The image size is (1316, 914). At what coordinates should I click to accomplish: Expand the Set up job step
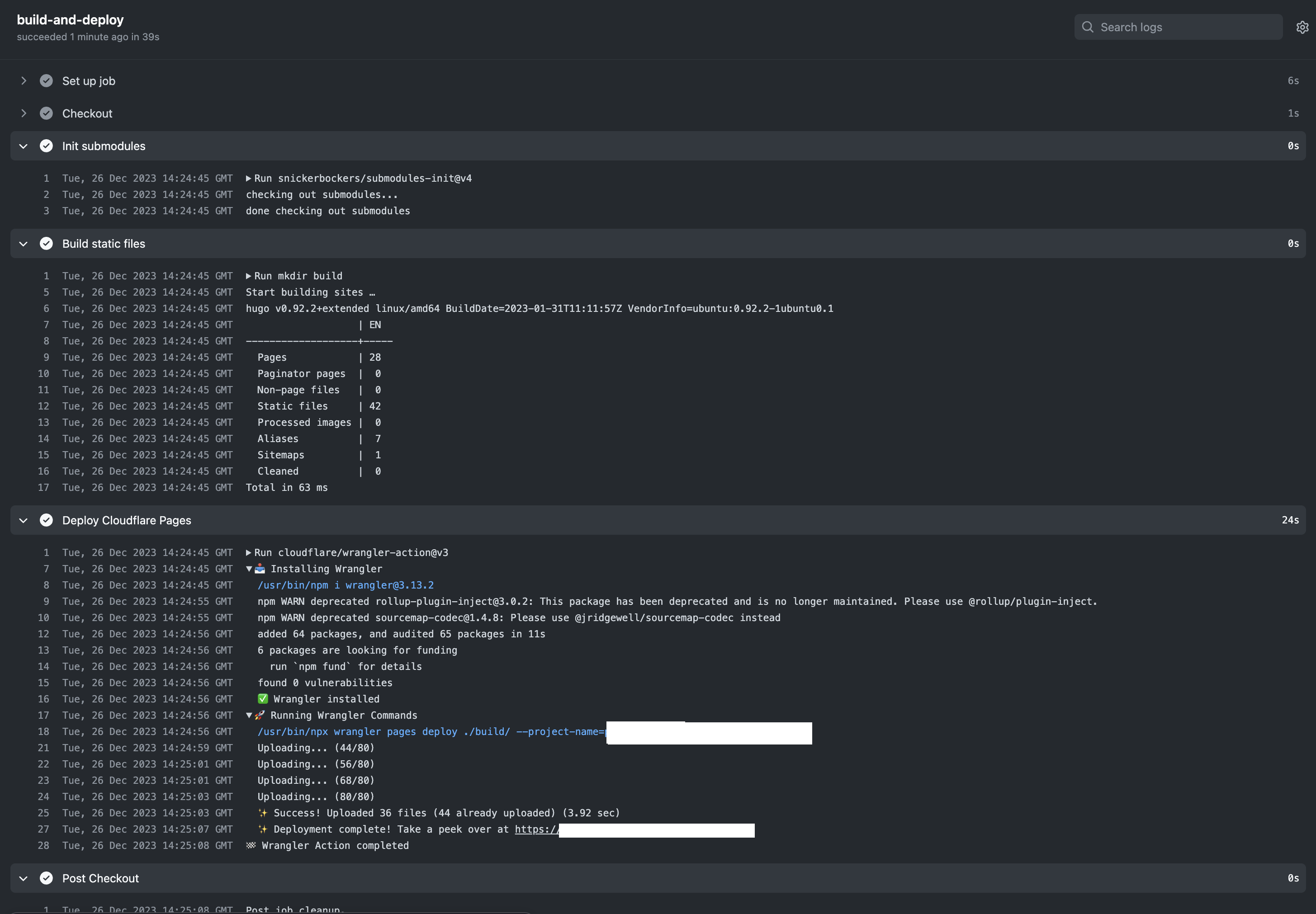(24, 81)
